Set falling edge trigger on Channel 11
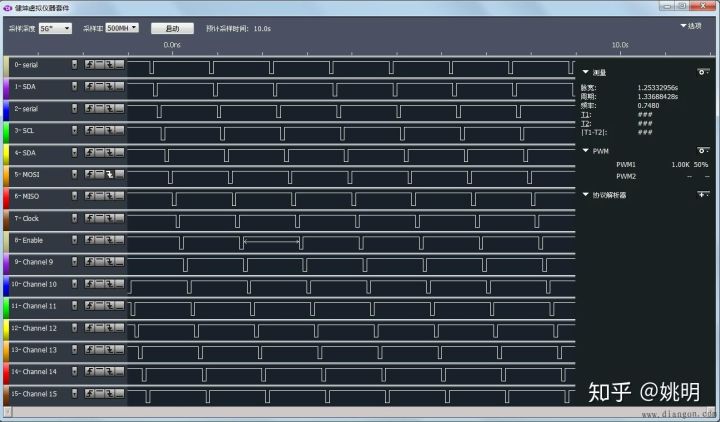Image resolution: width=720 pixels, height=422 pixels. click(x=110, y=306)
